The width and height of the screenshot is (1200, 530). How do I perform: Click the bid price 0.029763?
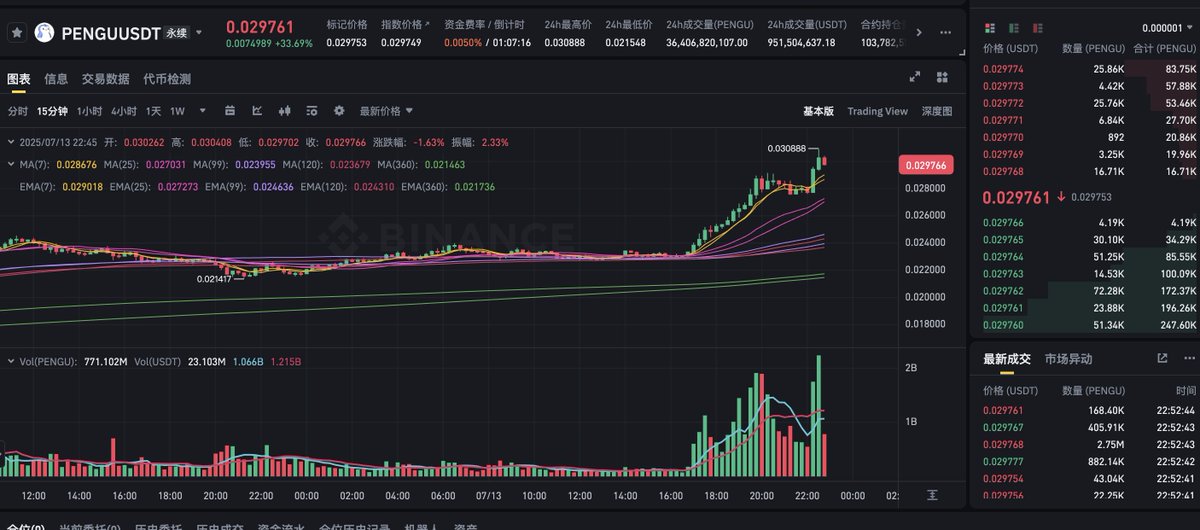(x=1003, y=274)
